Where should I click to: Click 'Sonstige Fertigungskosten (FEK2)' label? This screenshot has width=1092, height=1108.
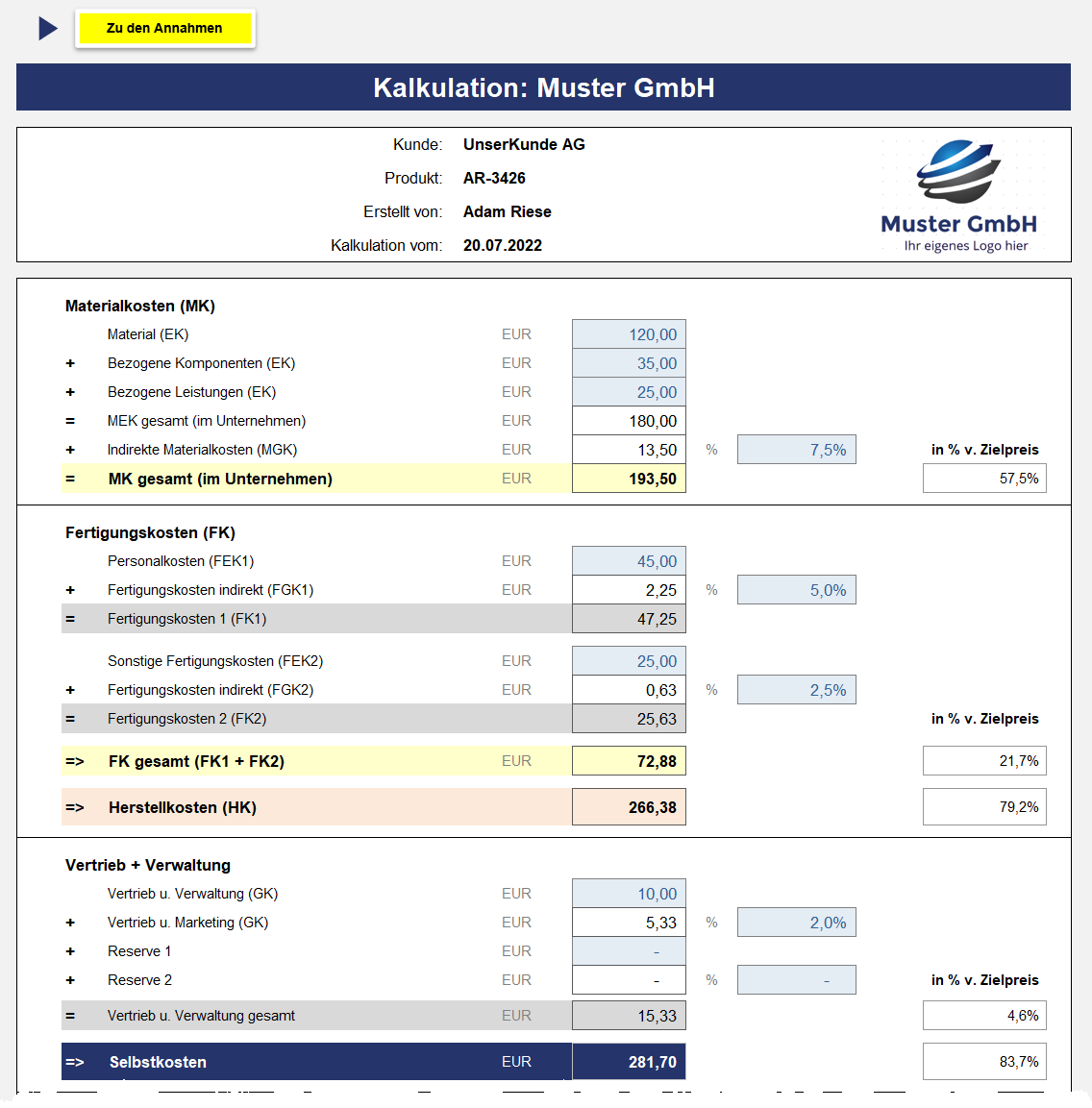point(215,661)
